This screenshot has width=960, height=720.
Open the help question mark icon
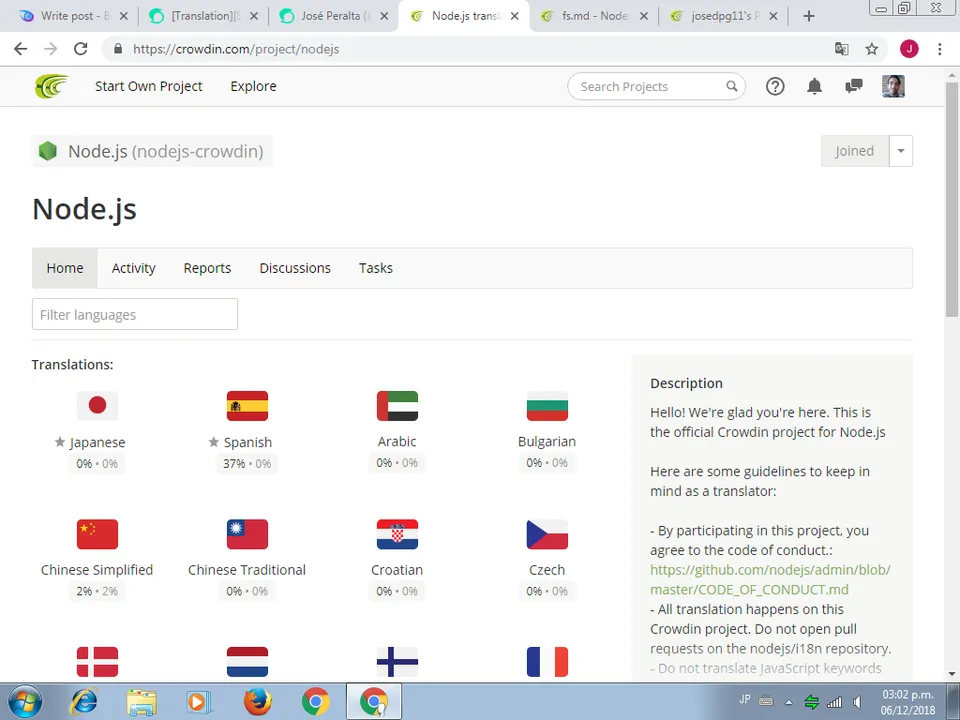tap(775, 86)
